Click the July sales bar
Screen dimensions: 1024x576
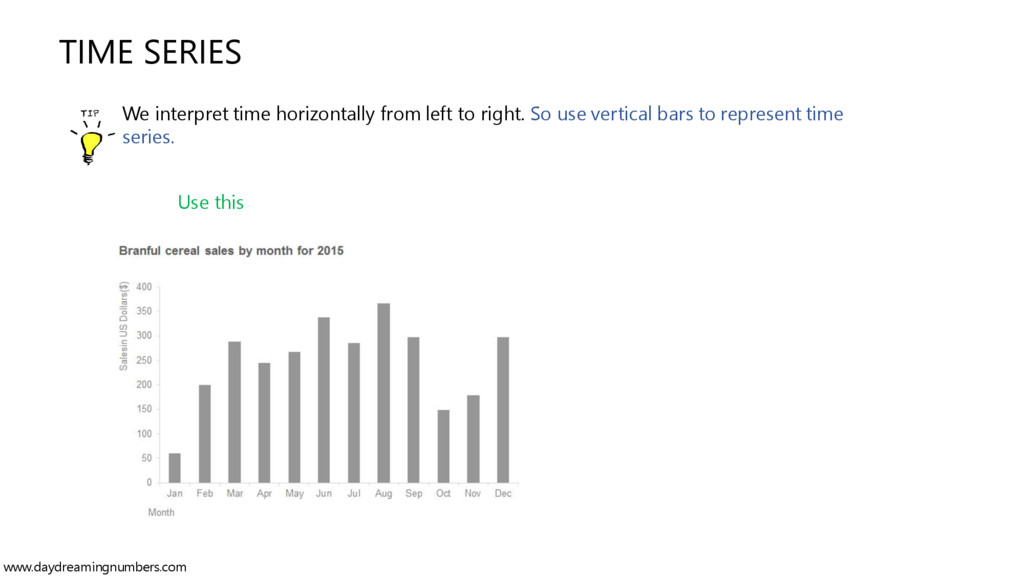click(x=354, y=413)
